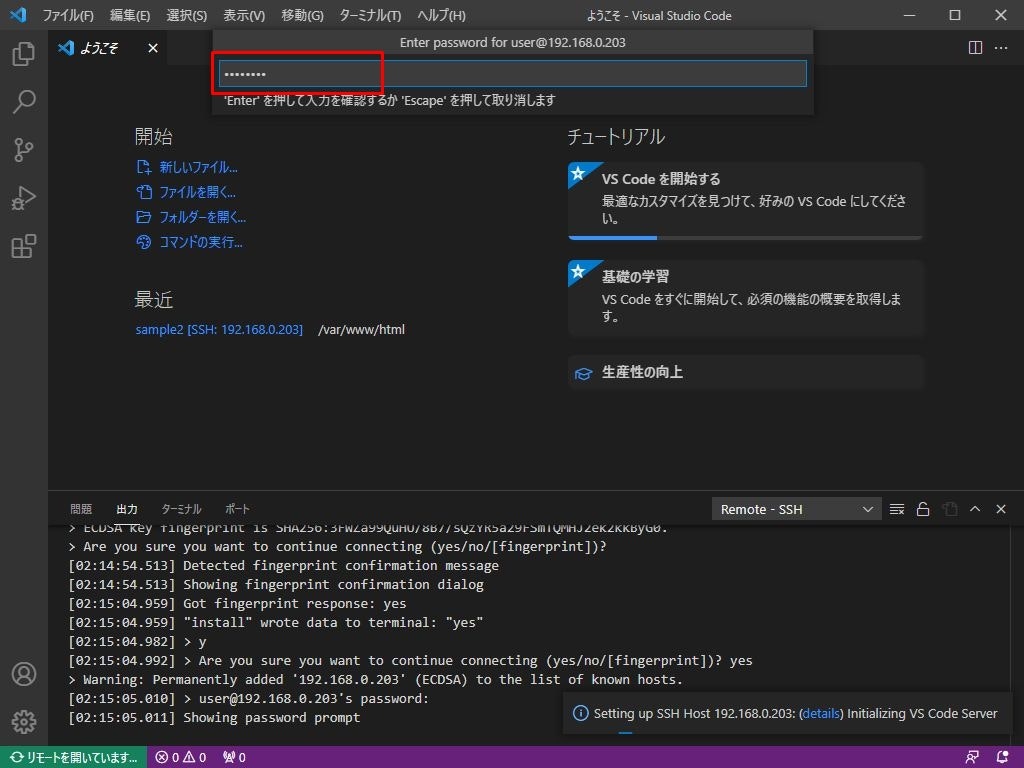Open the ターミナル(T) menu
Screen dimensions: 1024x768
(370, 15)
